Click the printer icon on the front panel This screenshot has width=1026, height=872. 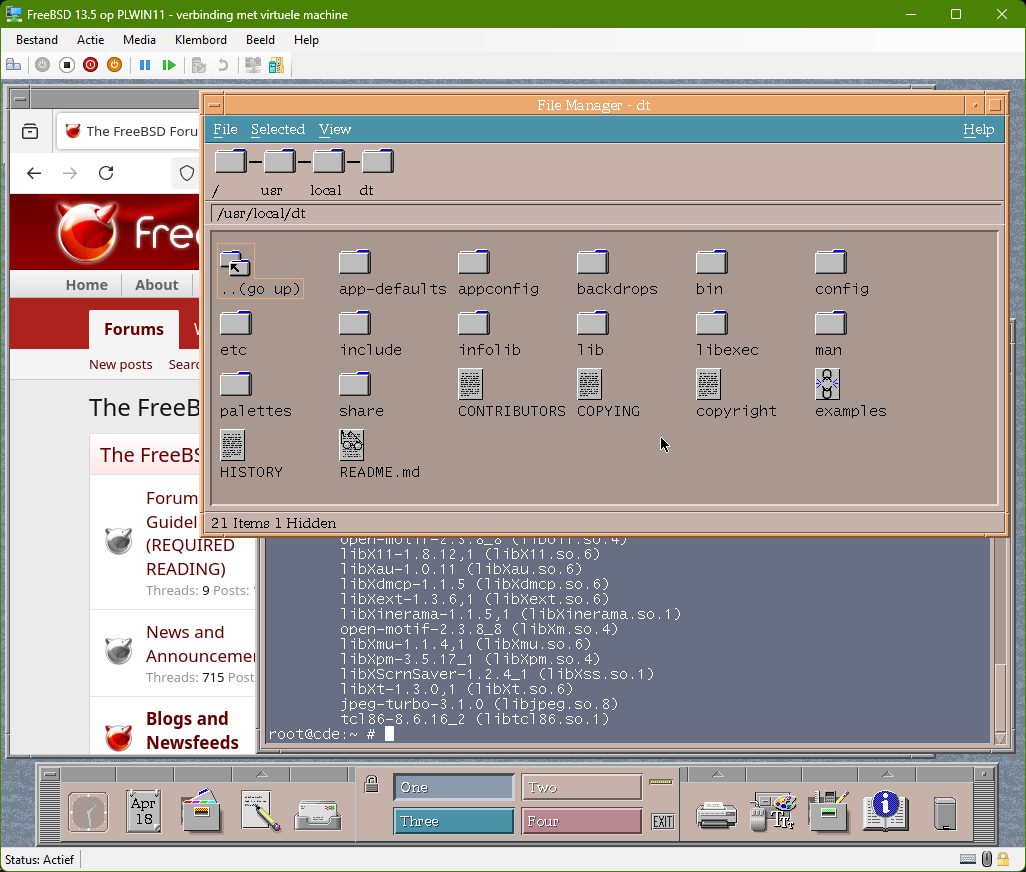pyautogui.click(x=716, y=813)
